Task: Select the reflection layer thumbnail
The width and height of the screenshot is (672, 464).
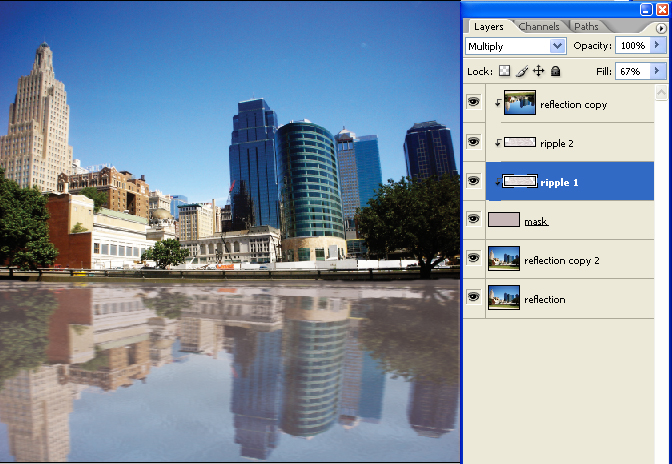Action: pos(504,297)
